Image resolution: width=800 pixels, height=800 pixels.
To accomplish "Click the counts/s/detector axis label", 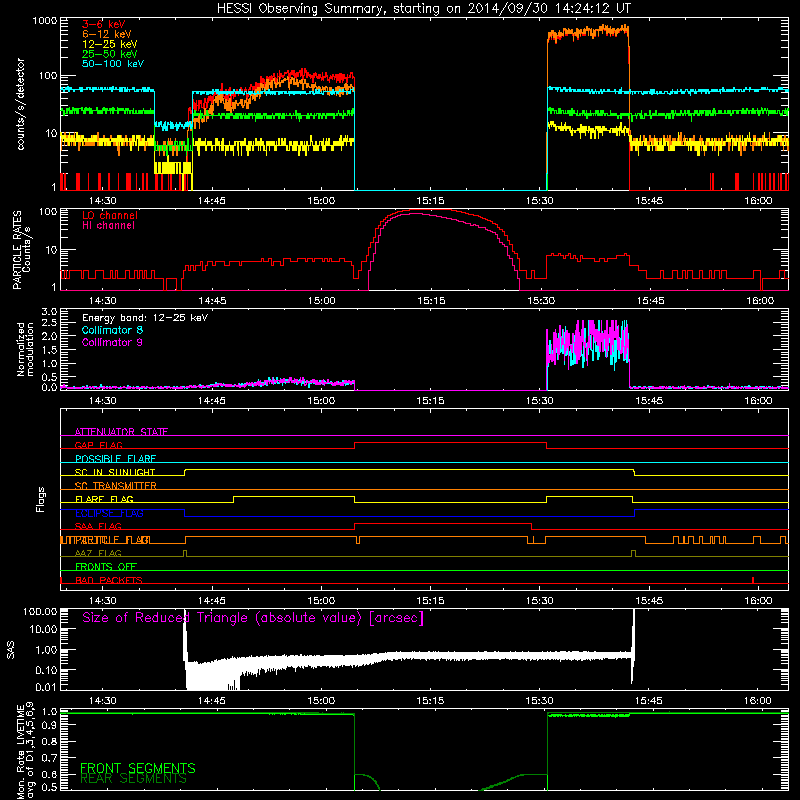I will click(x=20, y=104).
